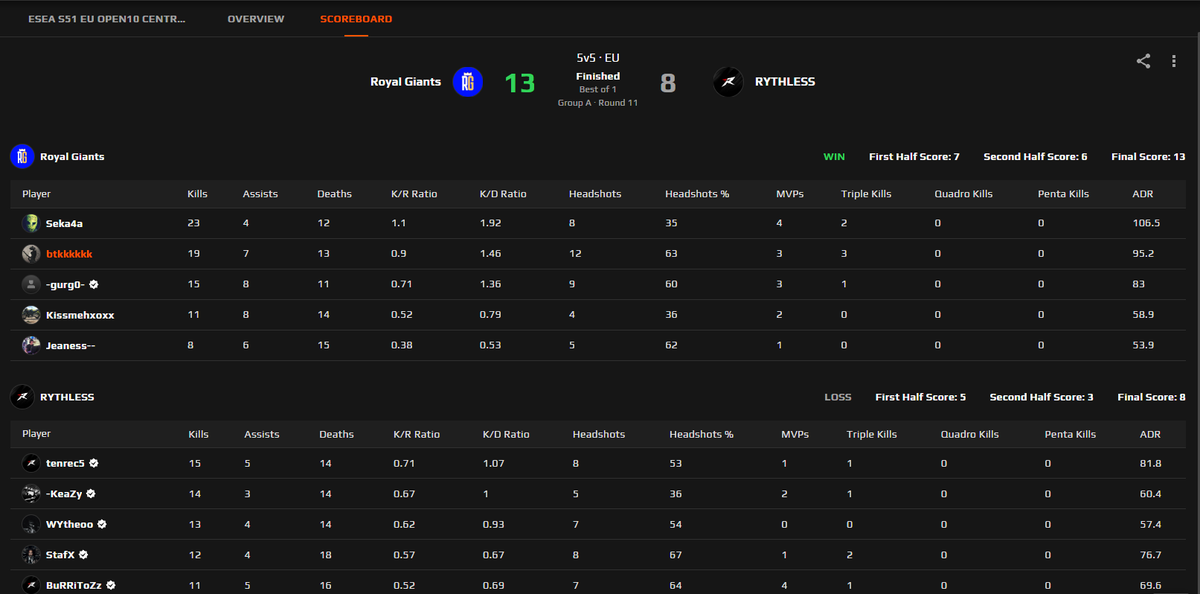Image resolution: width=1200 pixels, height=594 pixels.
Task: Sort Royal Giants table by K/D Ratio
Action: pyautogui.click(x=503, y=194)
